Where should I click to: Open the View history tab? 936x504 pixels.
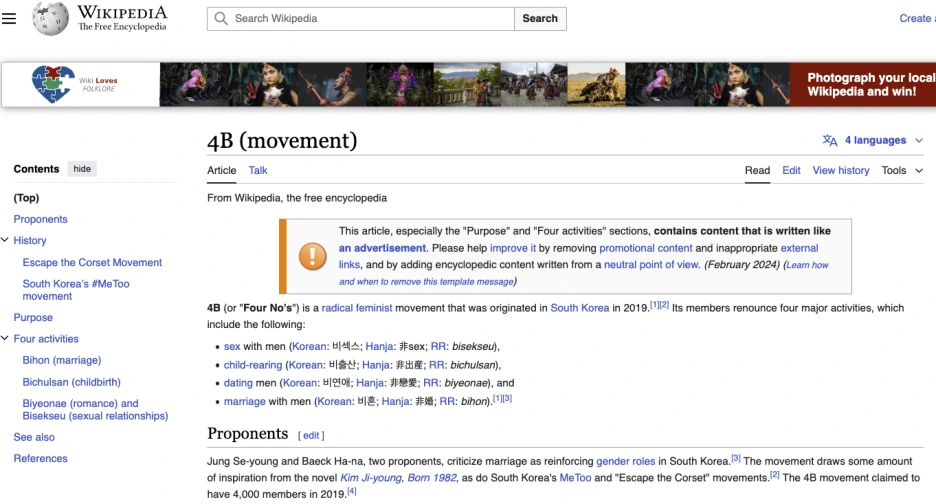[x=840, y=170]
